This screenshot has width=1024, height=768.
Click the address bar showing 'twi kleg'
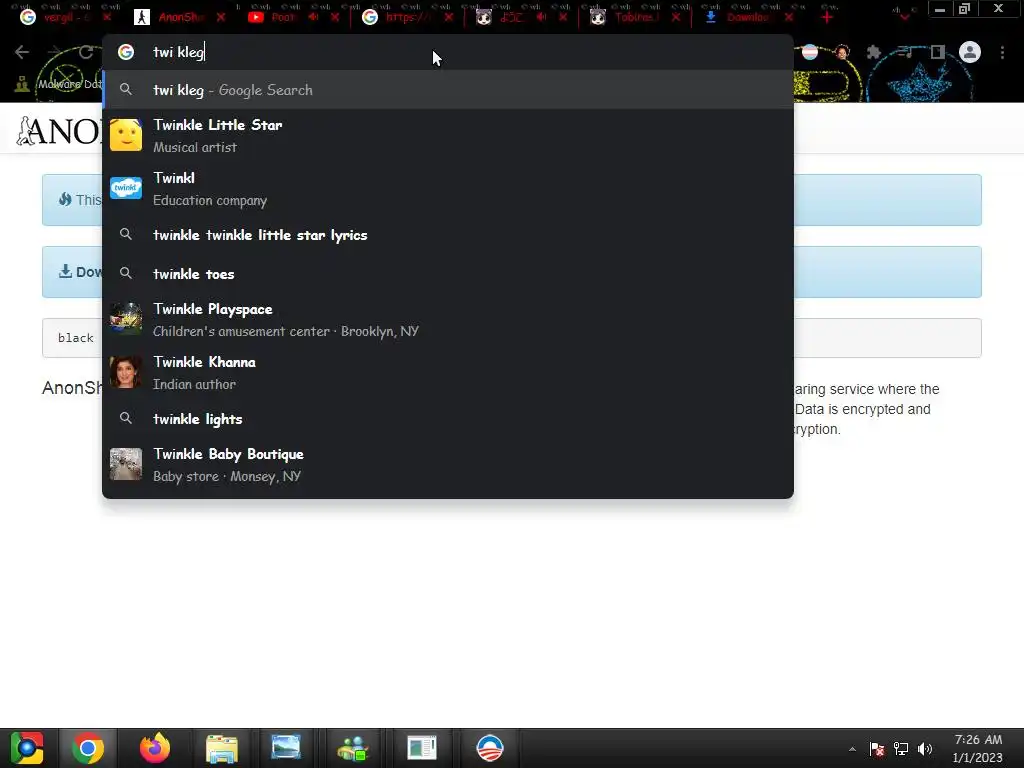(448, 52)
